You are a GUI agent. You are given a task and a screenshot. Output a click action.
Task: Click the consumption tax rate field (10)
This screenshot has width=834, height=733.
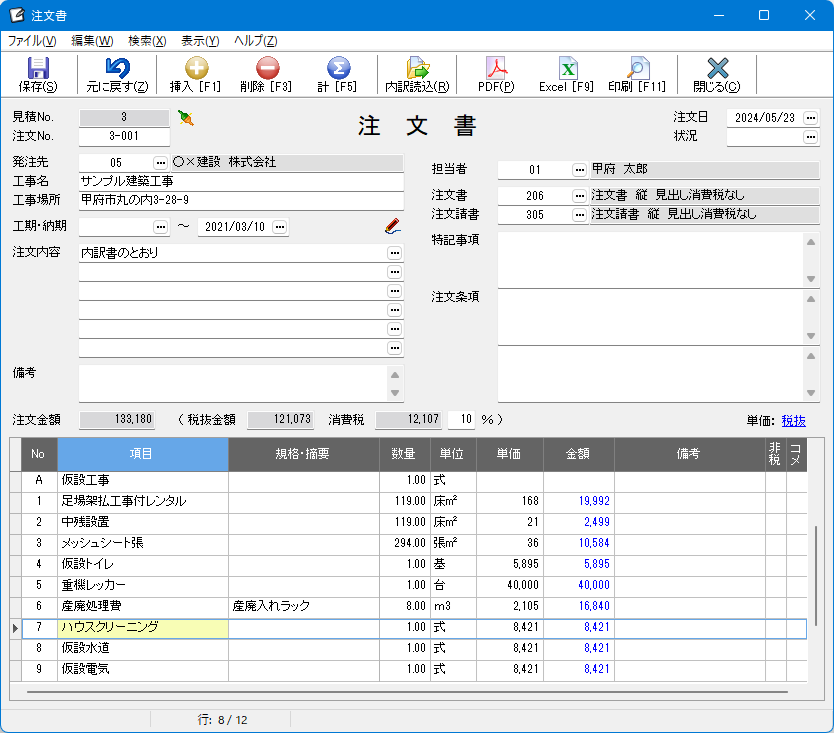point(461,420)
